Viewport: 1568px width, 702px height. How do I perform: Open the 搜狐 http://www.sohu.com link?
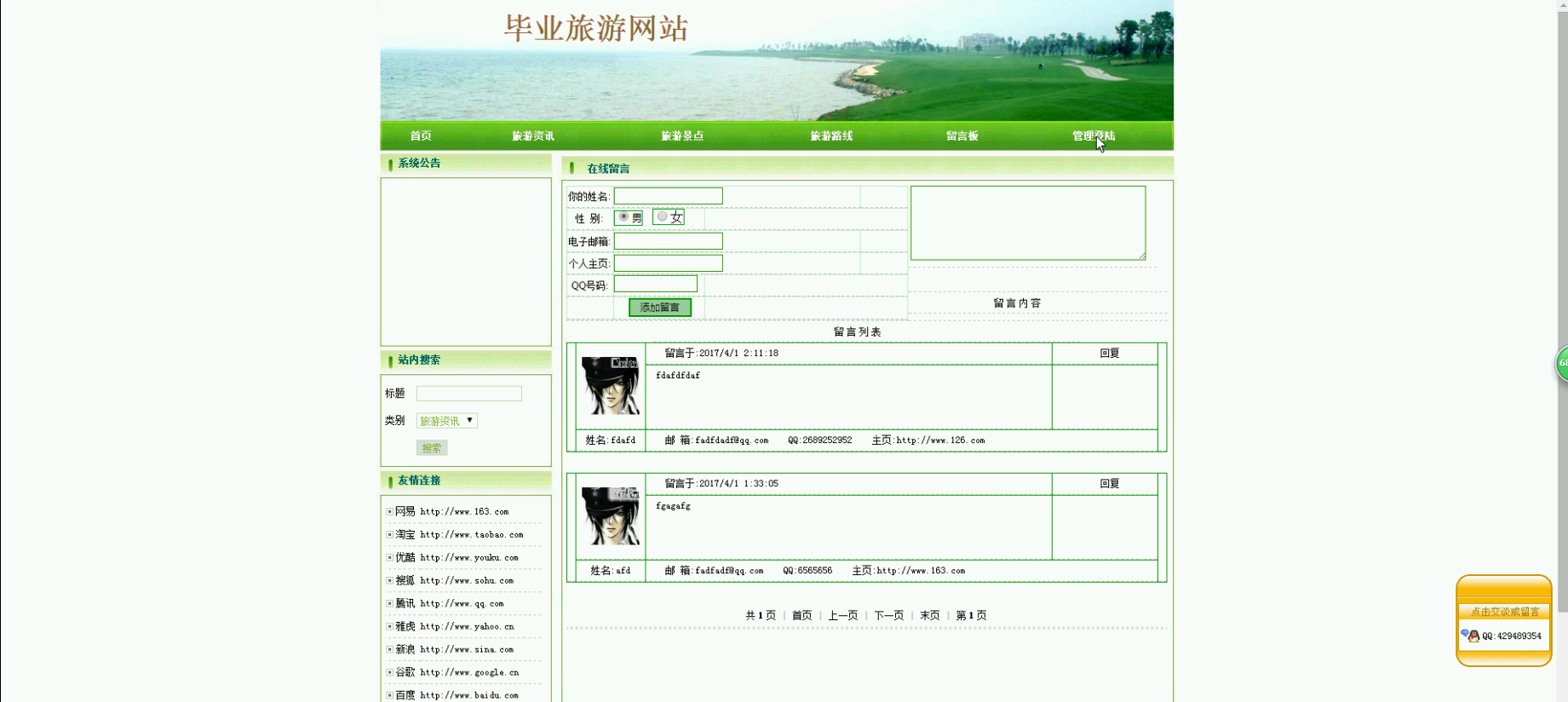[x=455, y=581]
